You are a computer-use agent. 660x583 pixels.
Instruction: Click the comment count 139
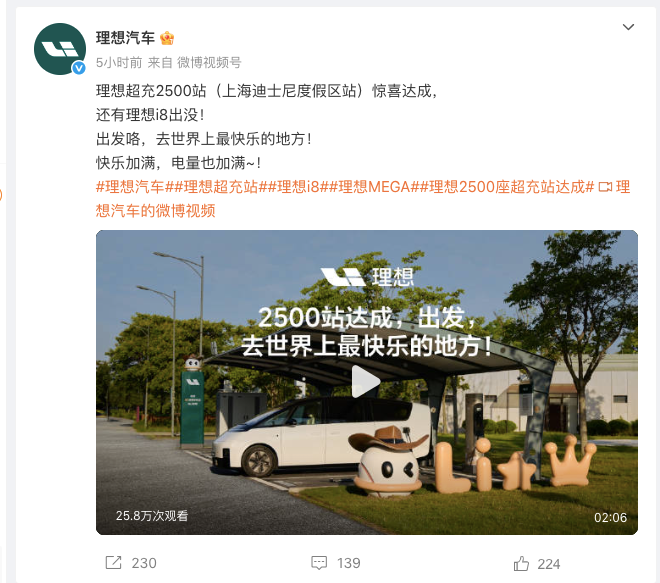coord(349,563)
